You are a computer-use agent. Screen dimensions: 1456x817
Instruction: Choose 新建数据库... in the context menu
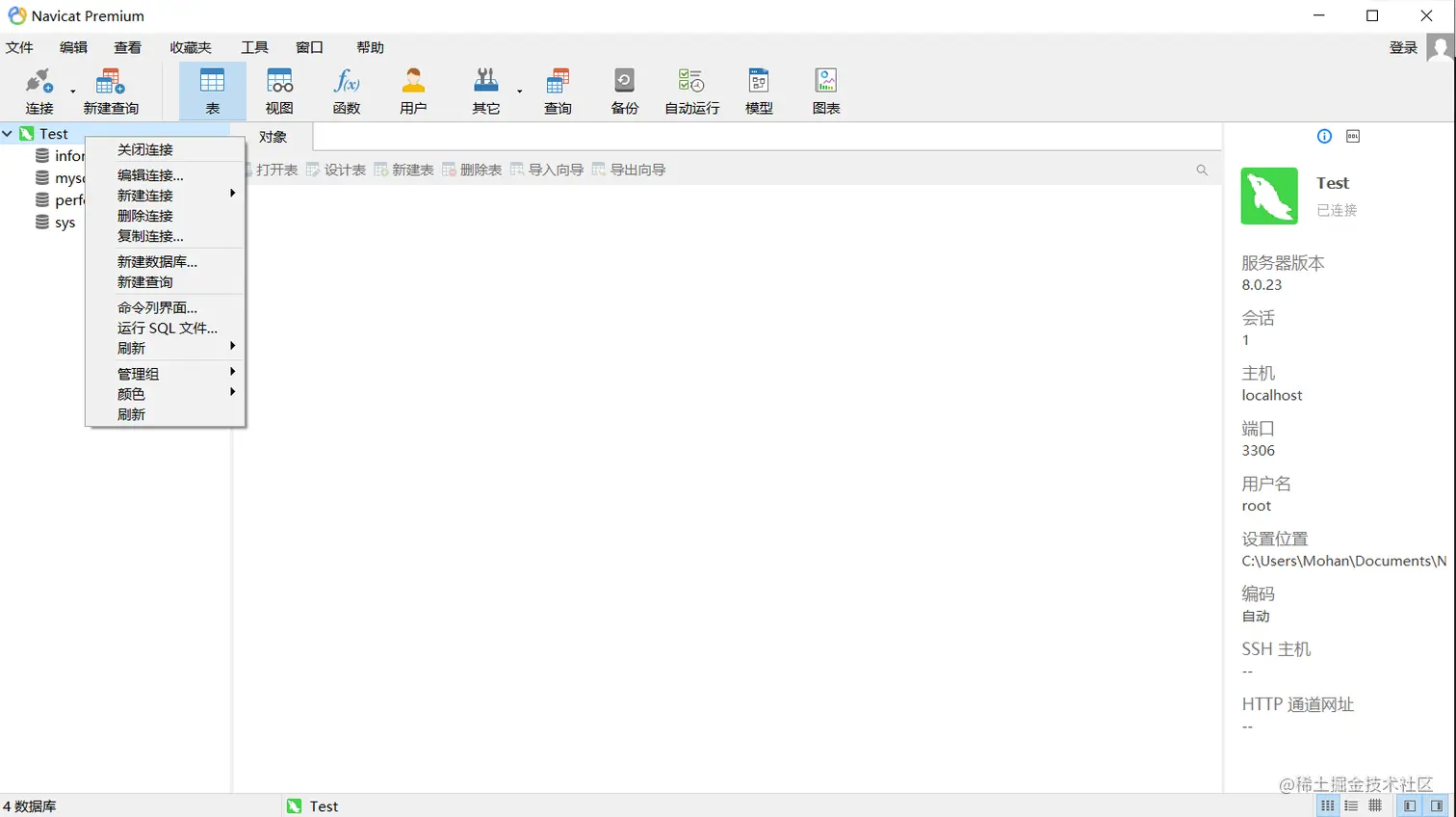coord(165,262)
